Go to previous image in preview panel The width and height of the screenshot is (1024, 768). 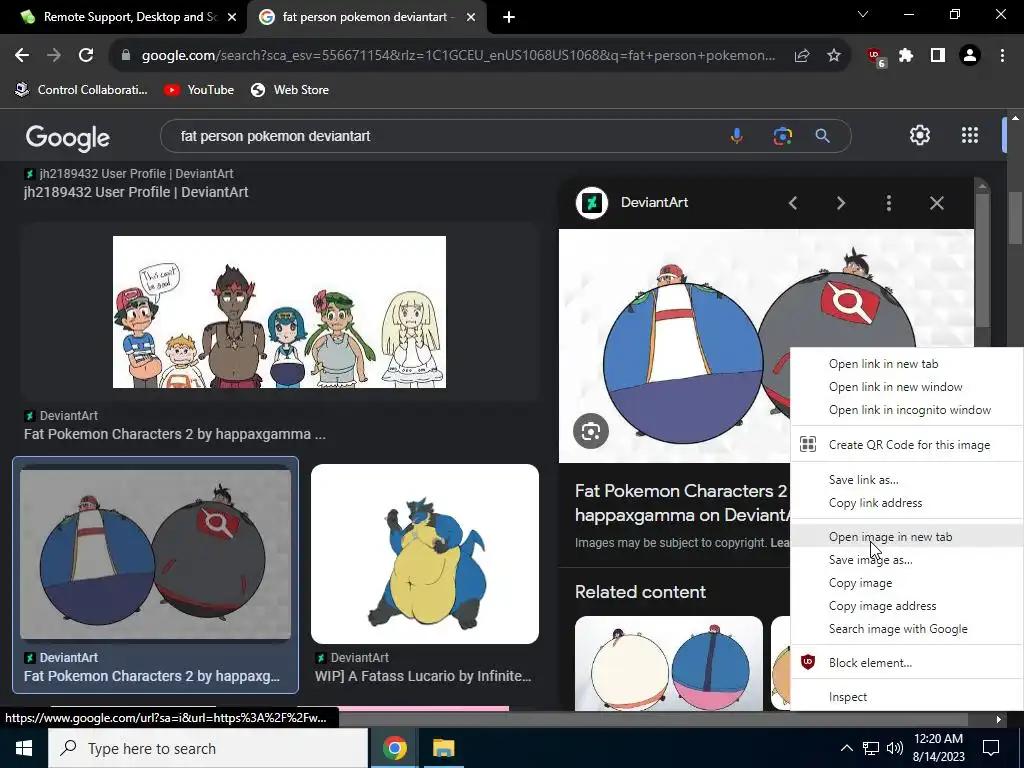(x=793, y=203)
